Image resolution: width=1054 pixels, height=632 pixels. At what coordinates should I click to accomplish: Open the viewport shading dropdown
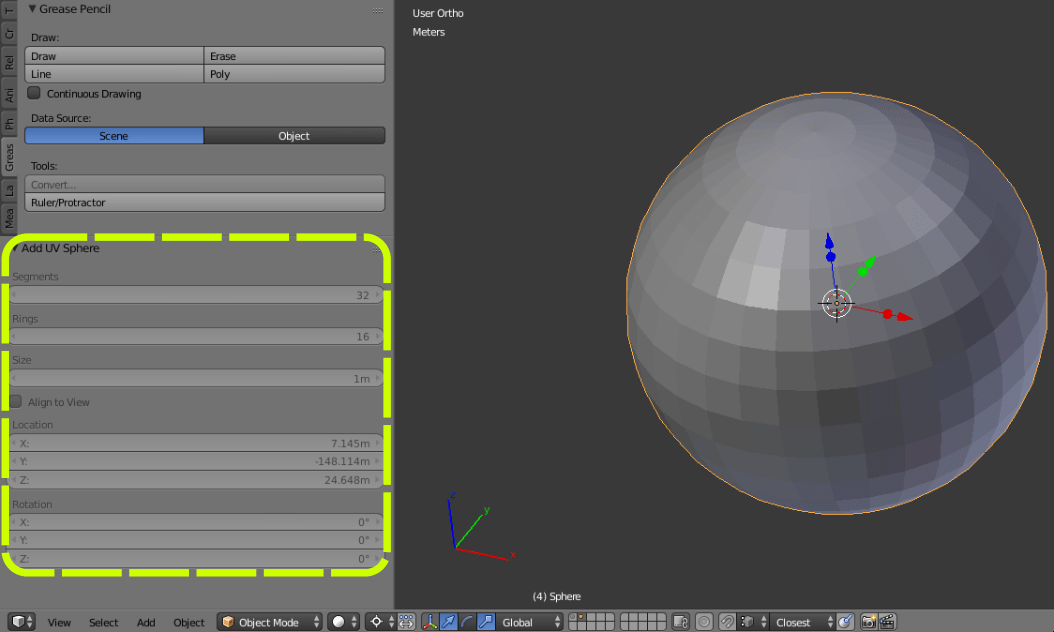coord(344,621)
